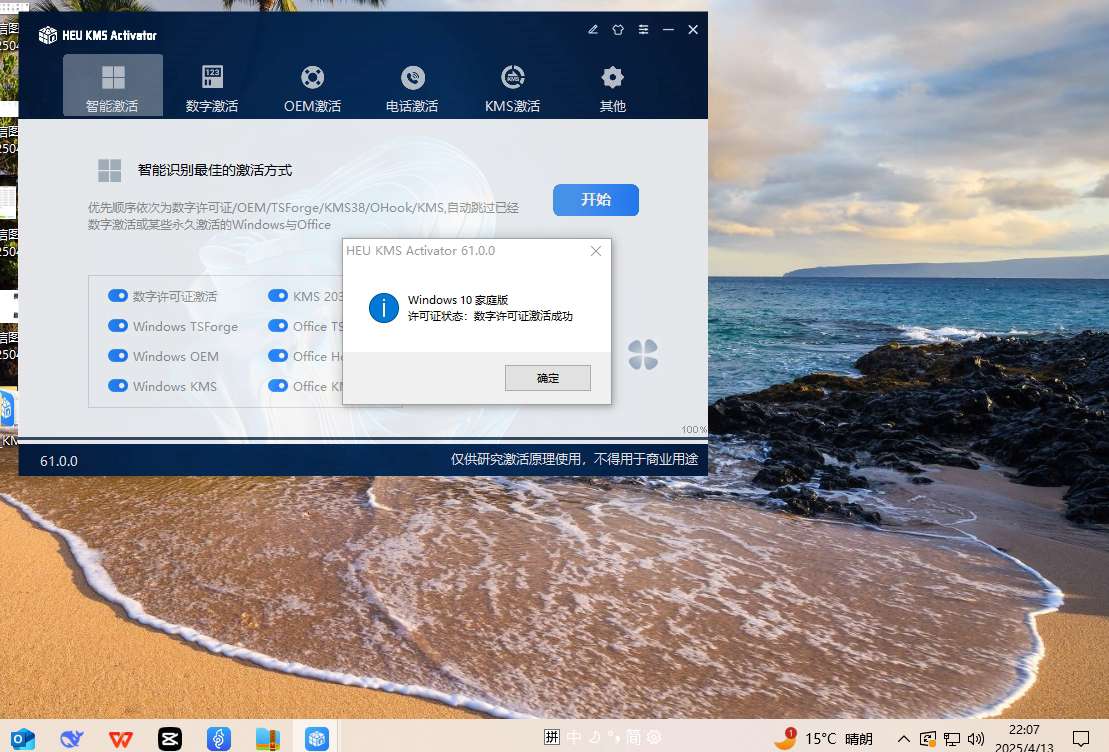Click the 智能识别最佳的激活方式 heading
This screenshot has height=752, width=1109.
[215, 170]
